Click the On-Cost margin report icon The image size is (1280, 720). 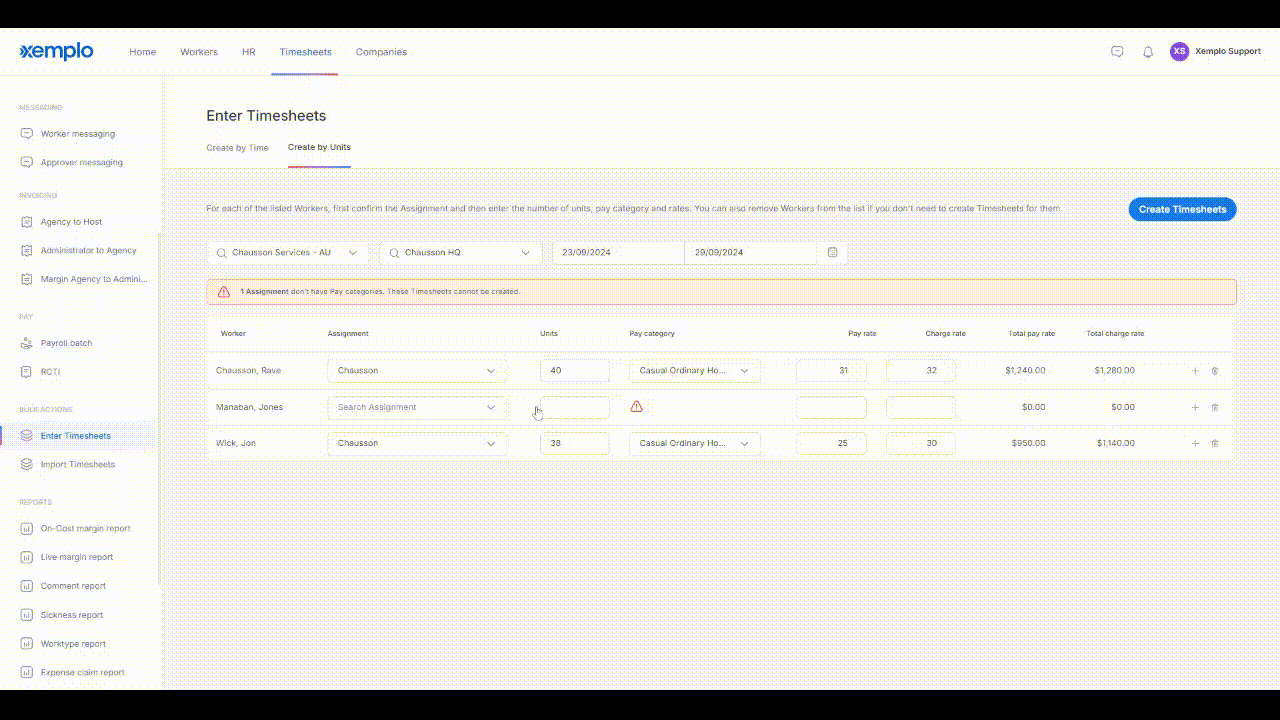tap(27, 528)
